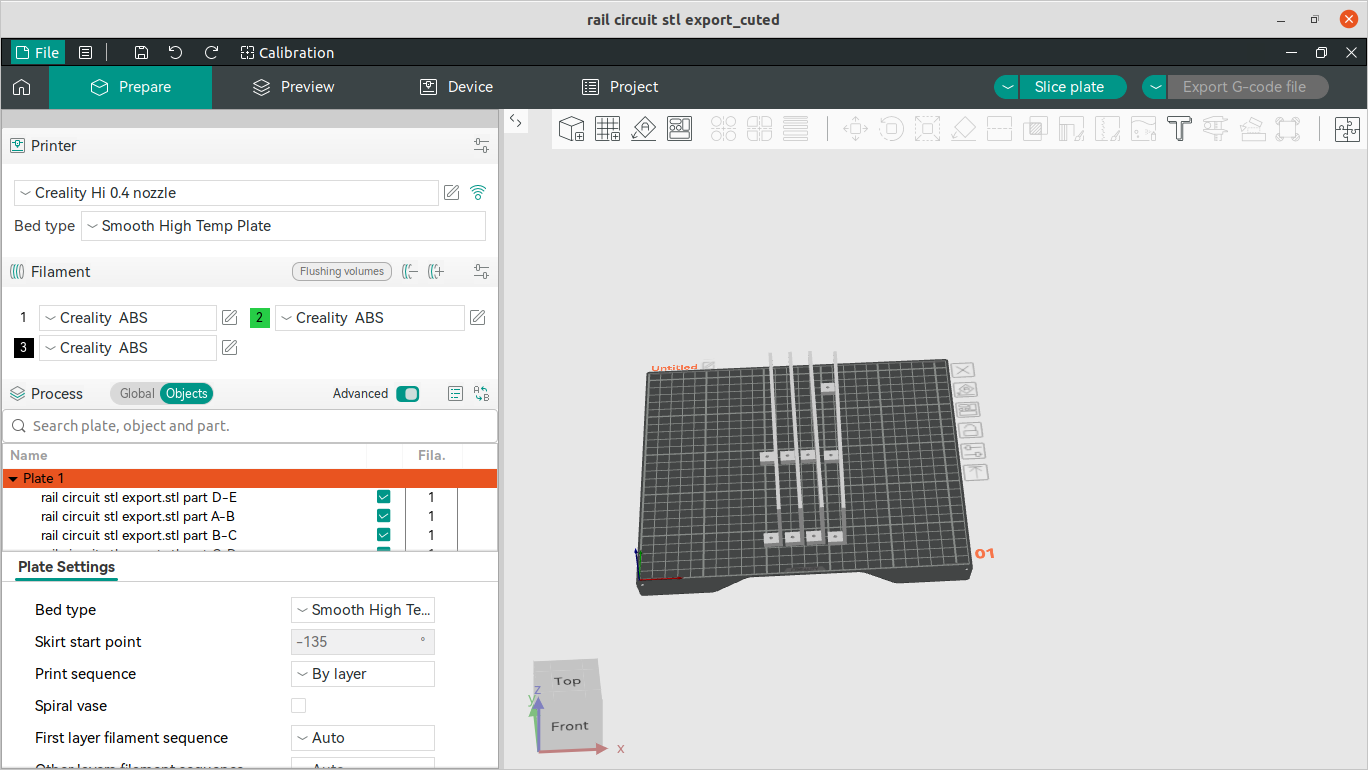Click the Add model cube icon
The width and height of the screenshot is (1368, 770).
coord(571,128)
